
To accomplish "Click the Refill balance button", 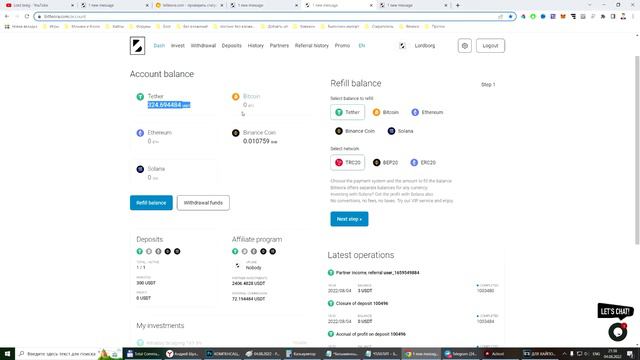I will click(x=151, y=203).
